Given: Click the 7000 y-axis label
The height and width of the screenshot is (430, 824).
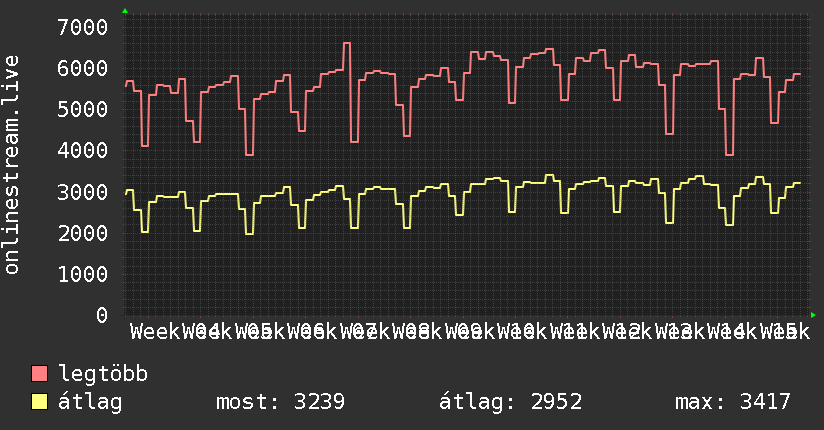Looking at the screenshot, I should point(83,27).
